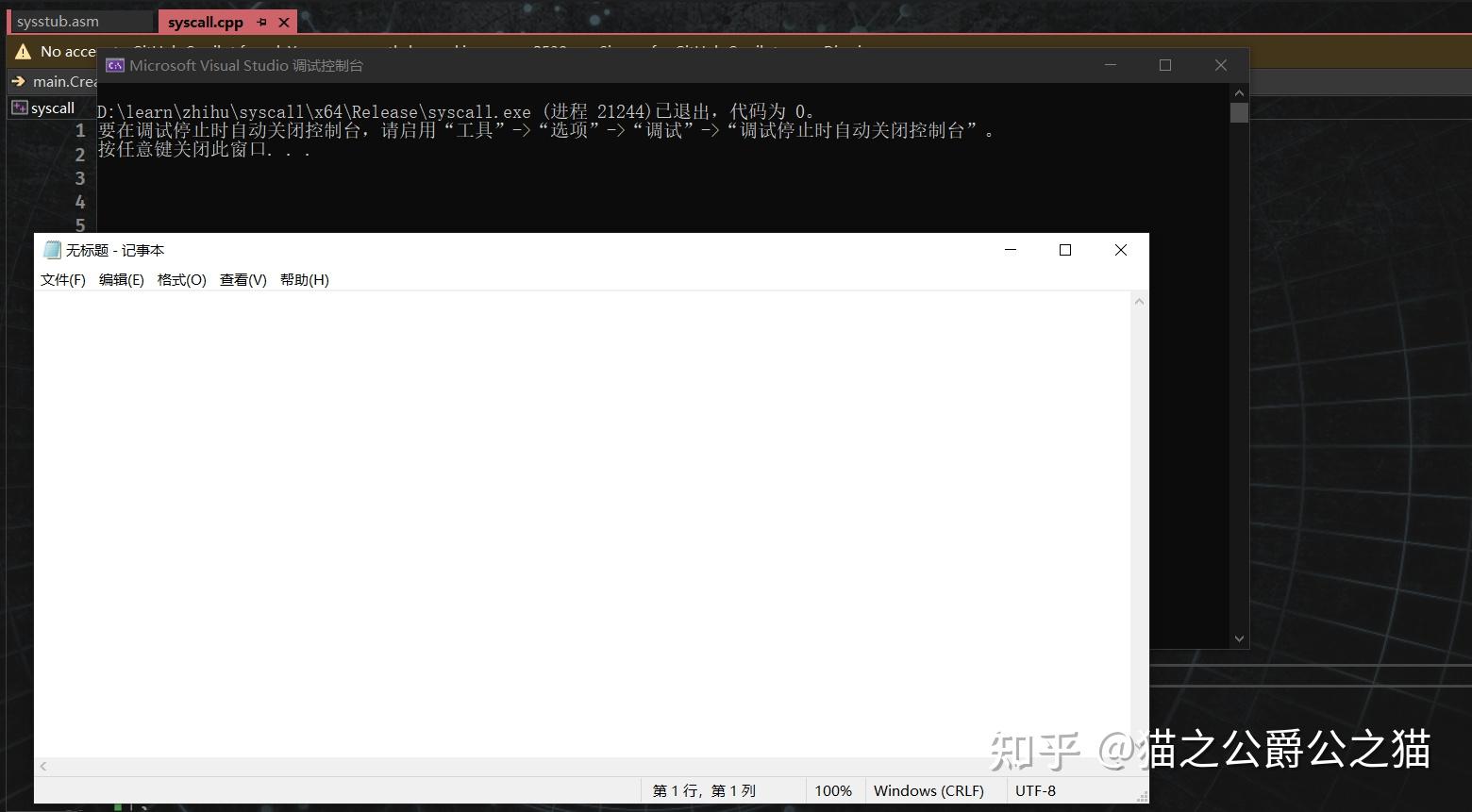Expand the 查看(V) menu
The width and height of the screenshot is (1472, 812).
pyautogui.click(x=243, y=279)
